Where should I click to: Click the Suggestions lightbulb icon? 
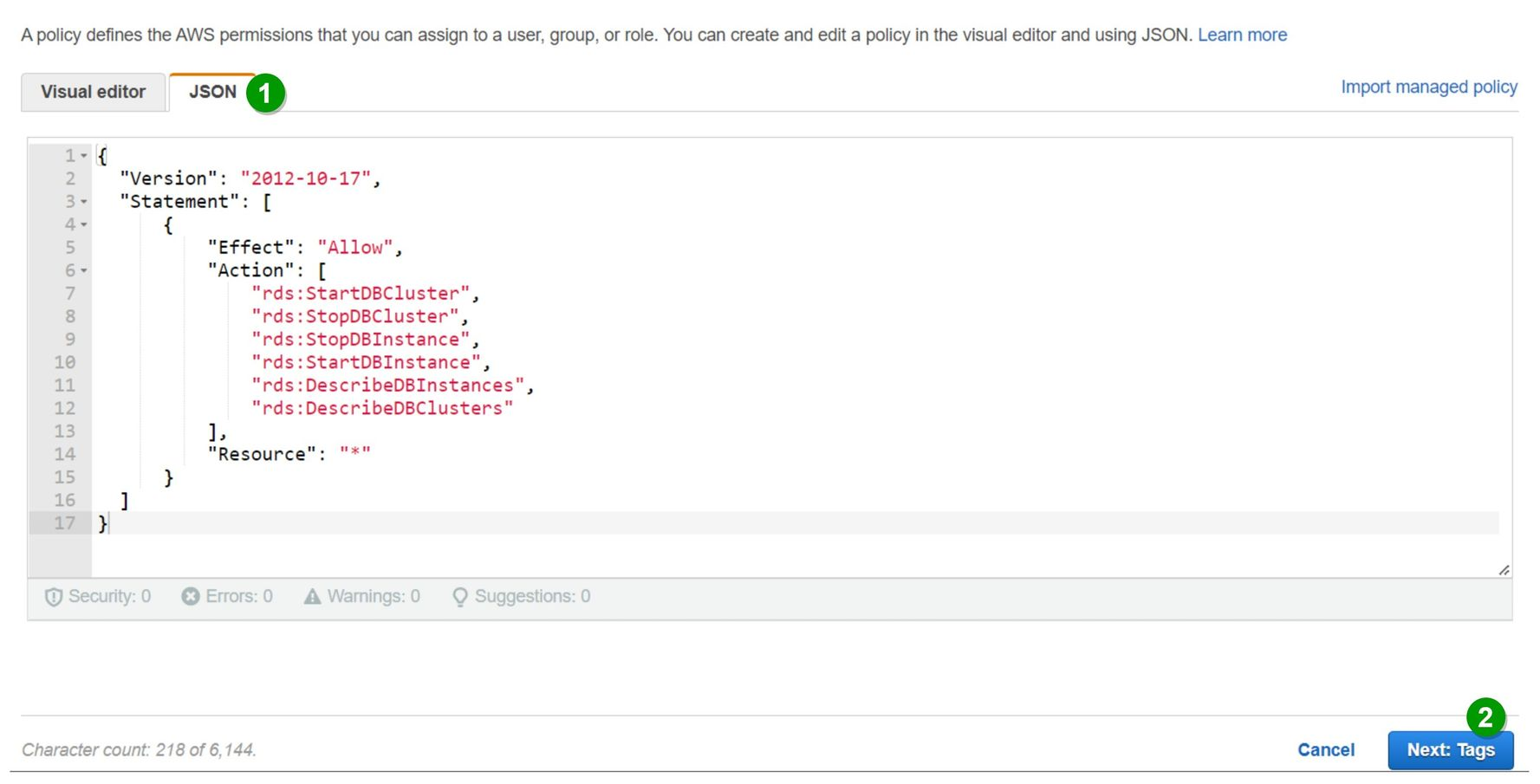point(460,597)
